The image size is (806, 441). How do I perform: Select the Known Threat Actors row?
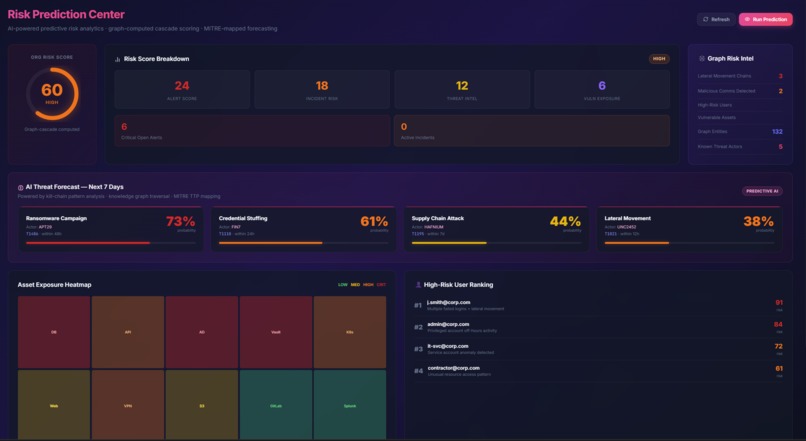(x=740, y=146)
